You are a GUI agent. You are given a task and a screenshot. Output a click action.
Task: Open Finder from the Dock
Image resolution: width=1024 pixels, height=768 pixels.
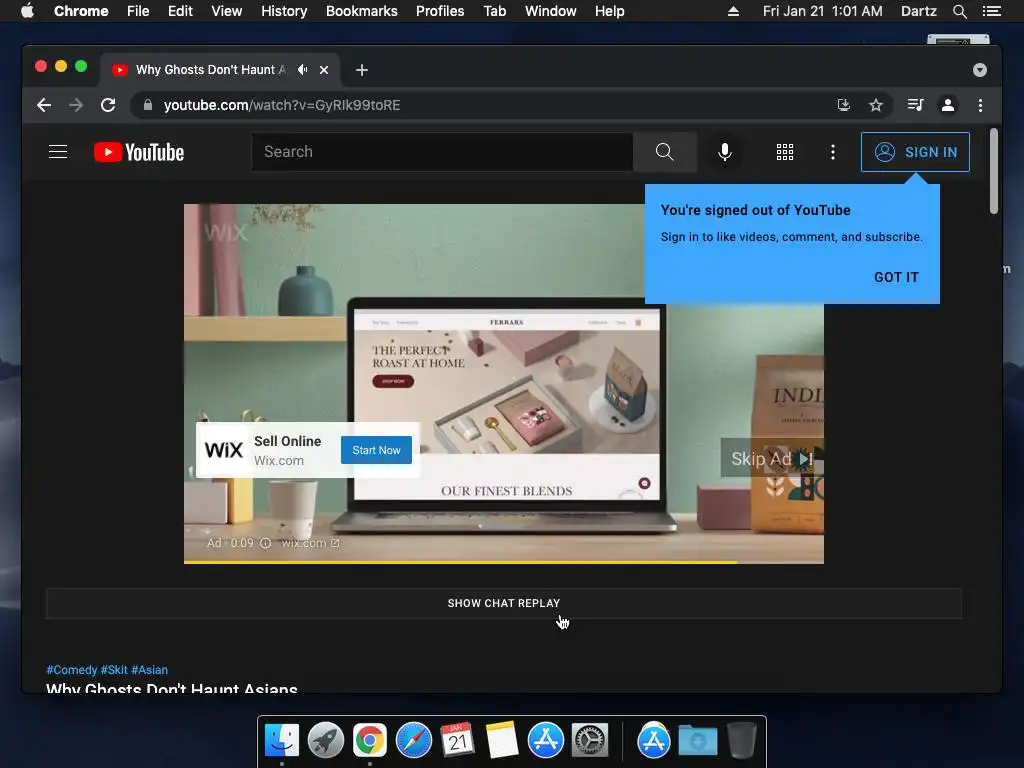(282, 741)
